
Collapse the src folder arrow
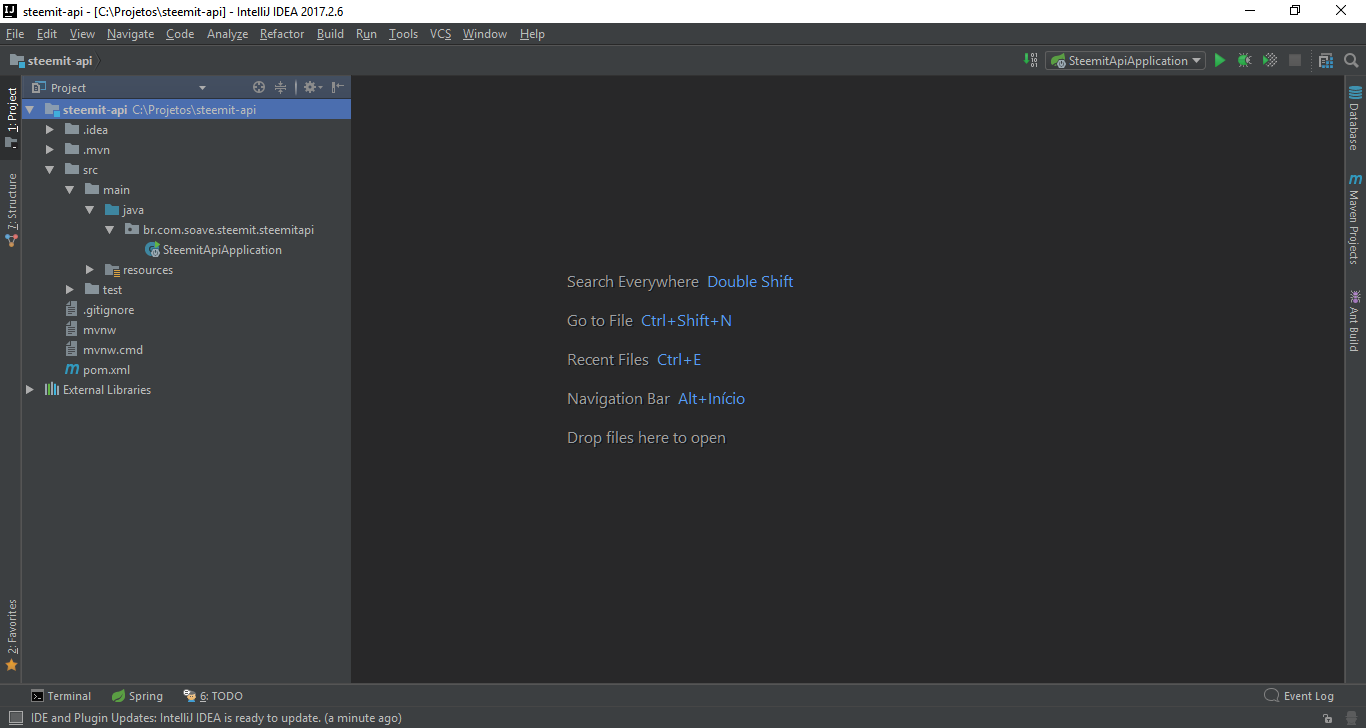click(x=50, y=170)
